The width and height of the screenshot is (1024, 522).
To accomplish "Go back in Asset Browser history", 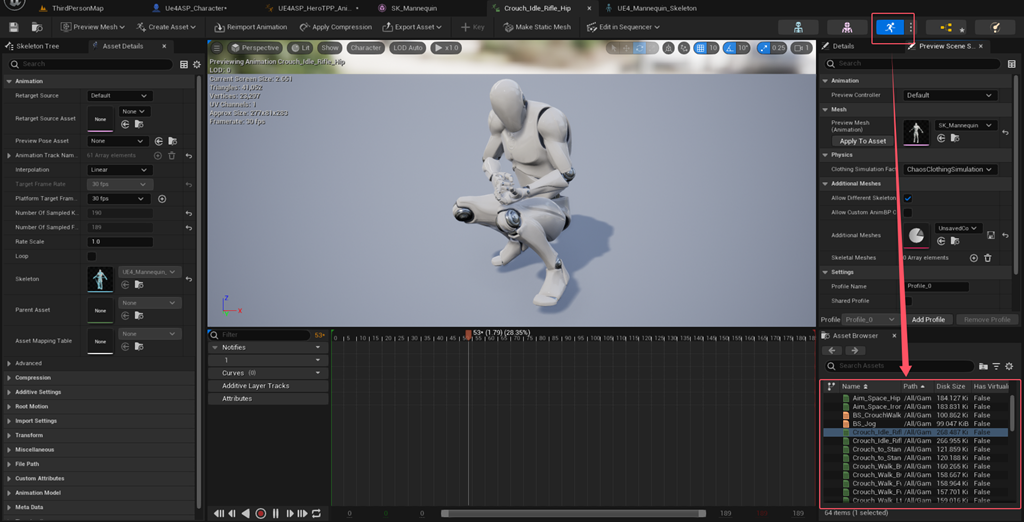I will click(833, 350).
